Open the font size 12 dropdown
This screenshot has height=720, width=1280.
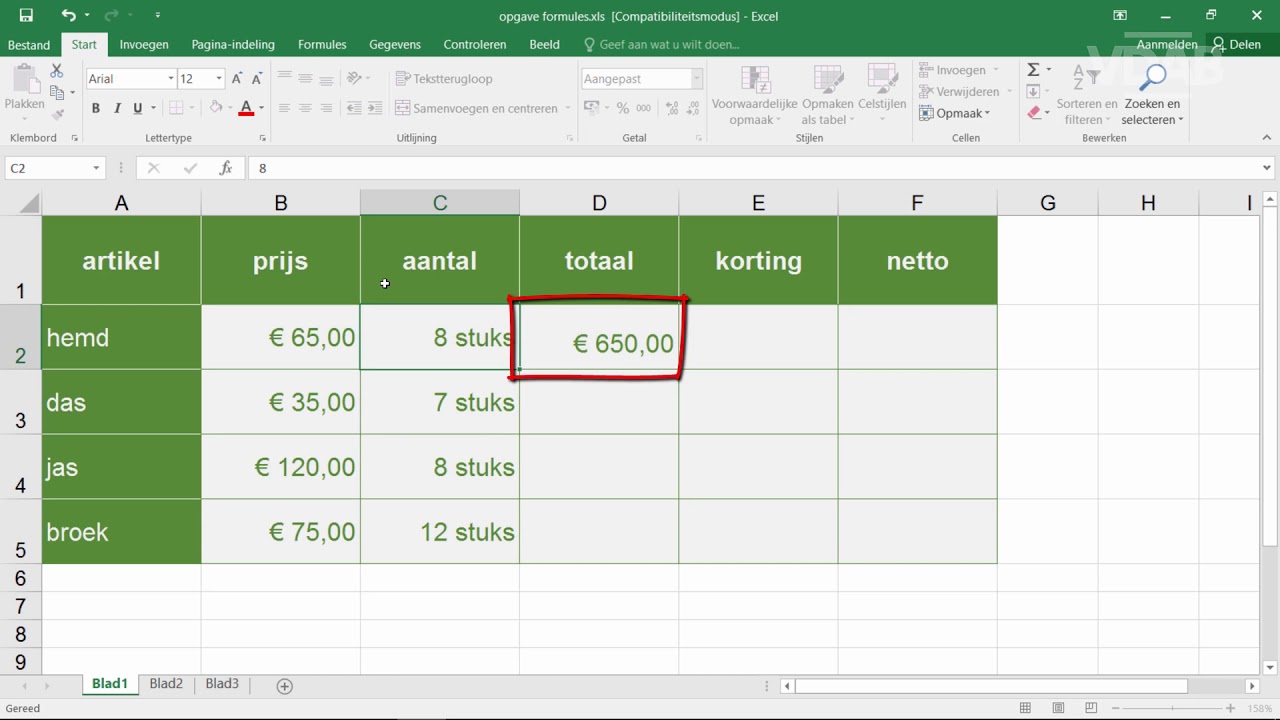click(219, 78)
